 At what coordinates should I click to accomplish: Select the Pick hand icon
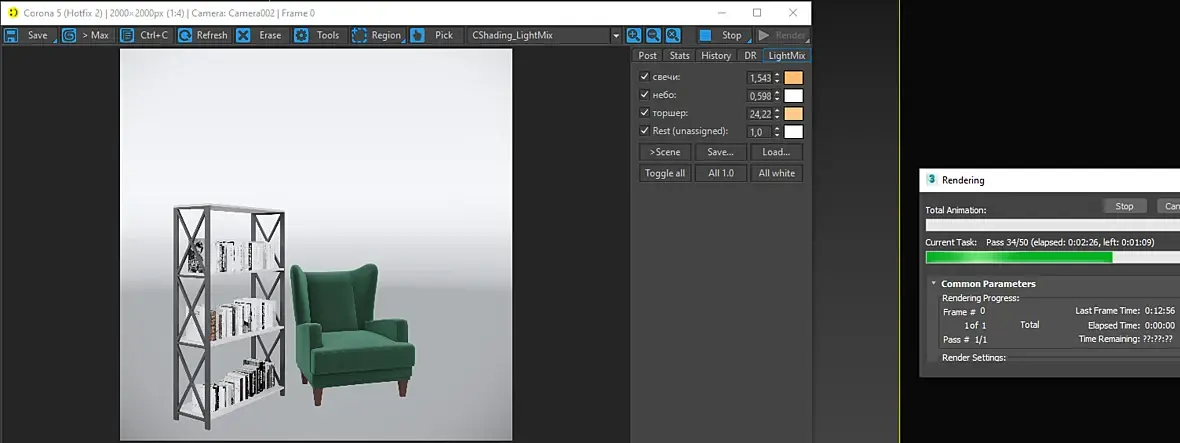(x=418, y=35)
